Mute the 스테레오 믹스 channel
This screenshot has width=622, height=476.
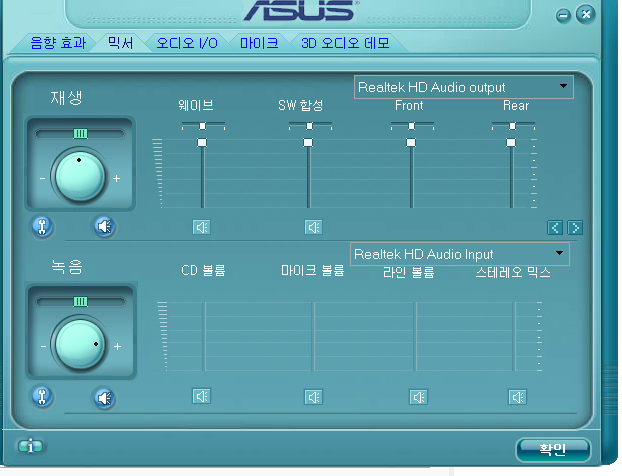pos(518,397)
